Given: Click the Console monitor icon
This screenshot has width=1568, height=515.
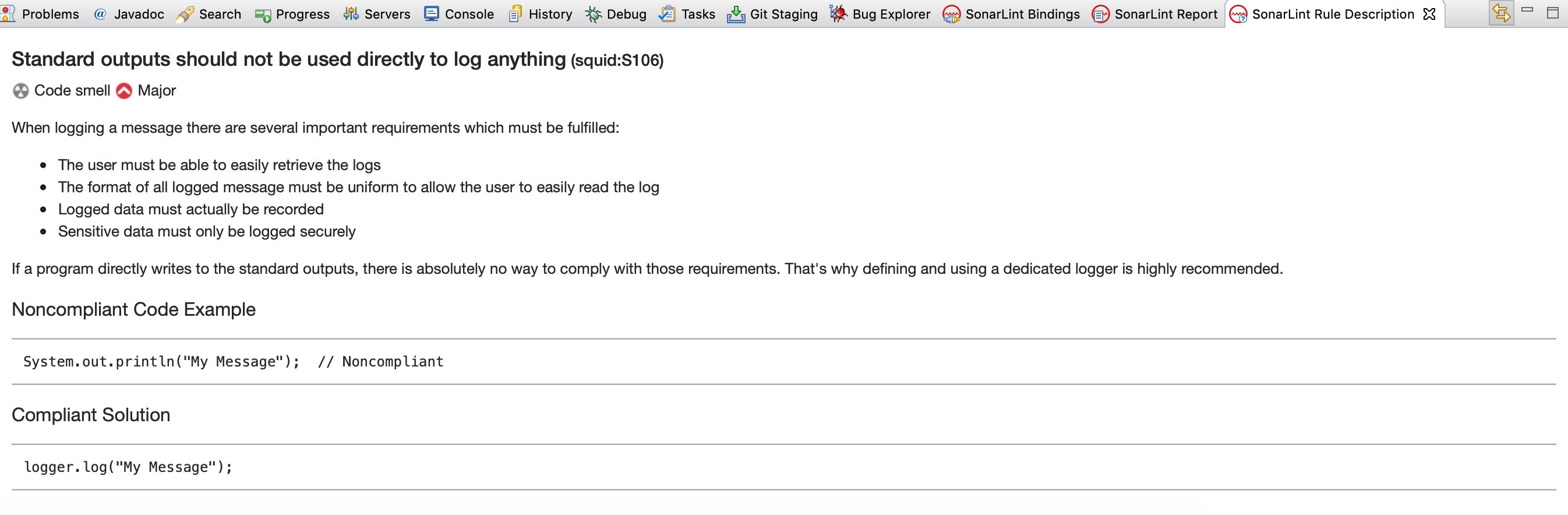Looking at the screenshot, I should tap(432, 14).
